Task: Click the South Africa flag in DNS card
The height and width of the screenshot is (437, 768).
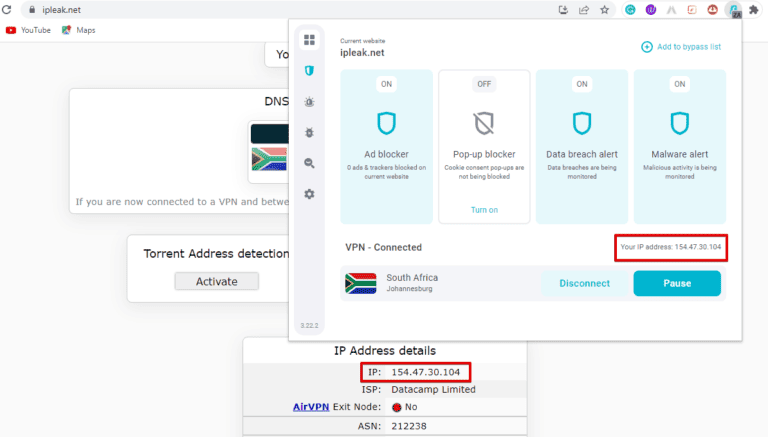Action: pos(269,159)
